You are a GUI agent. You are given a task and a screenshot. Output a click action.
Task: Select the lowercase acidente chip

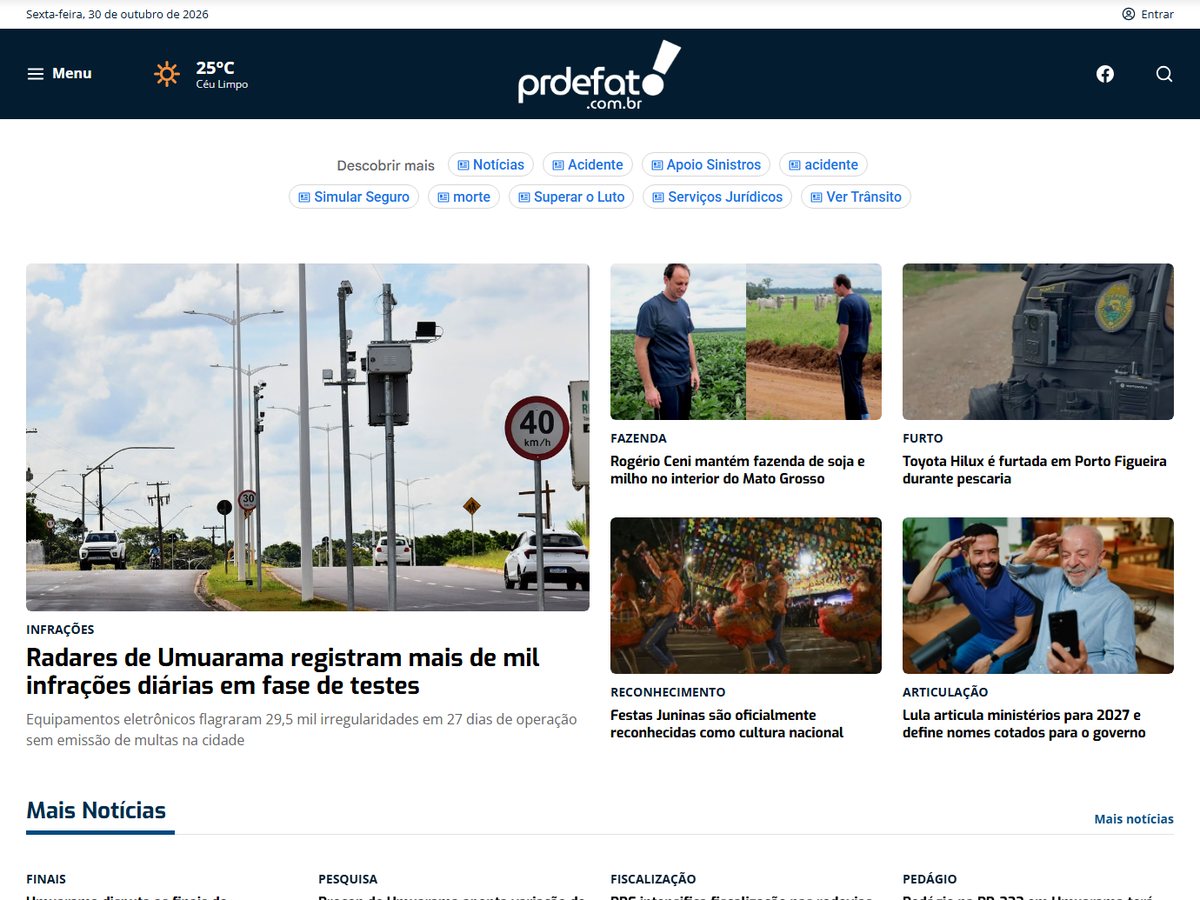click(823, 165)
